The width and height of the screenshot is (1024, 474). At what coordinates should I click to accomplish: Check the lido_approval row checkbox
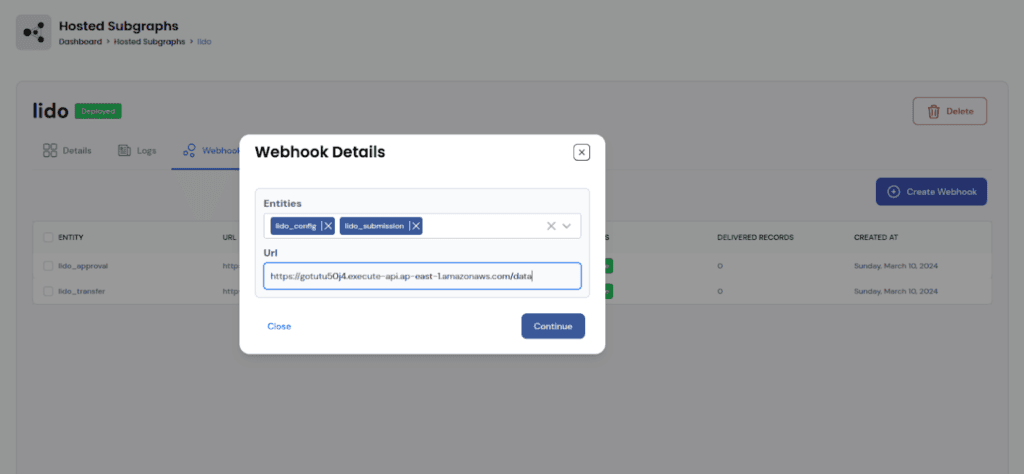coord(48,266)
